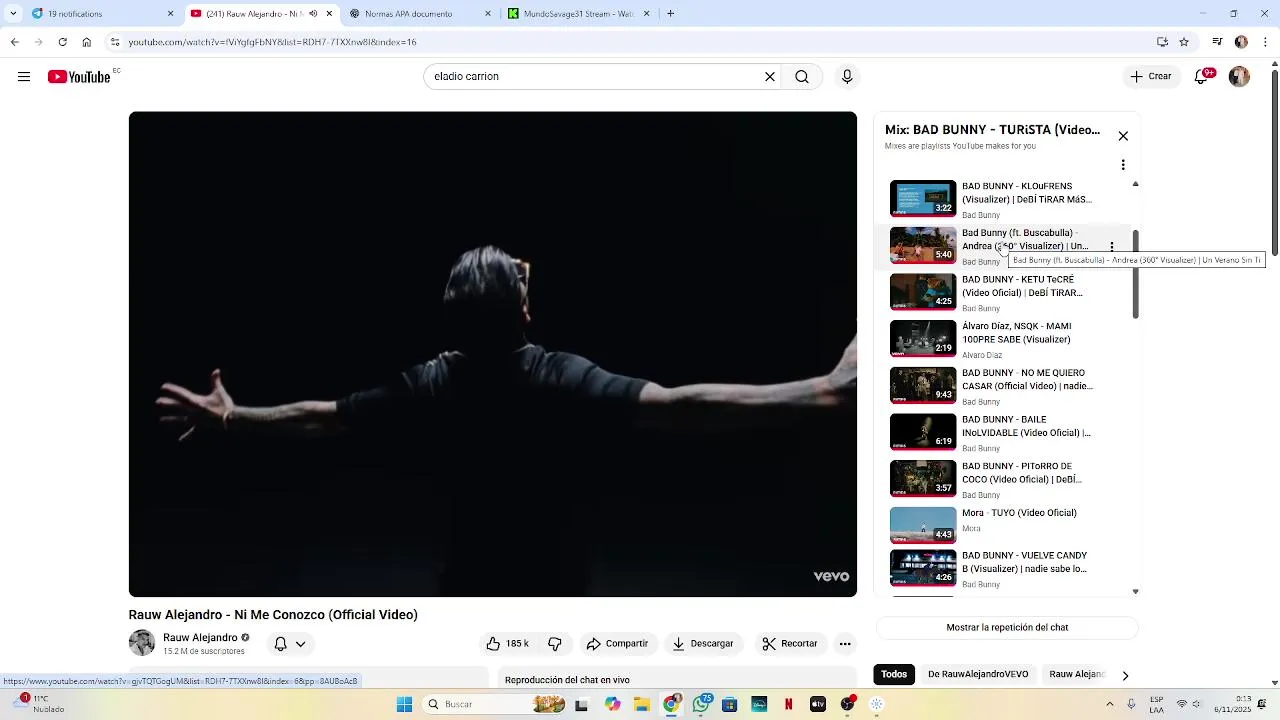Screen dimensions: 1280x720
Task: Select the De RauwAlejandroVEVO filter chip
Action: click(x=978, y=675)
